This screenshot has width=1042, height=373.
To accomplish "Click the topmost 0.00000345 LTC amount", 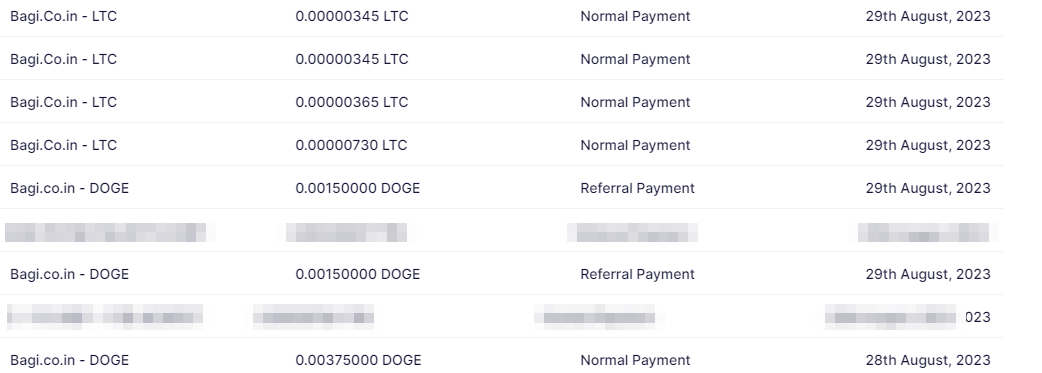I will click(352, 17).
